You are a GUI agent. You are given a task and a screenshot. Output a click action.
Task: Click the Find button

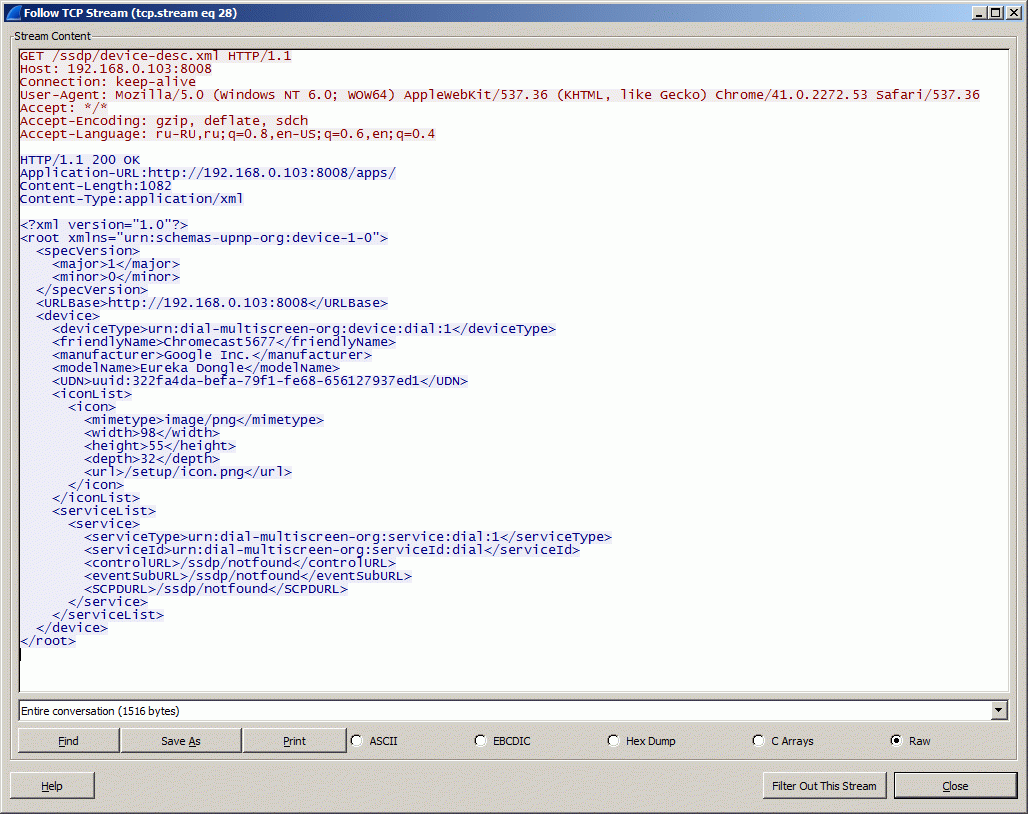pyautogui.click(x=68, y=741)
